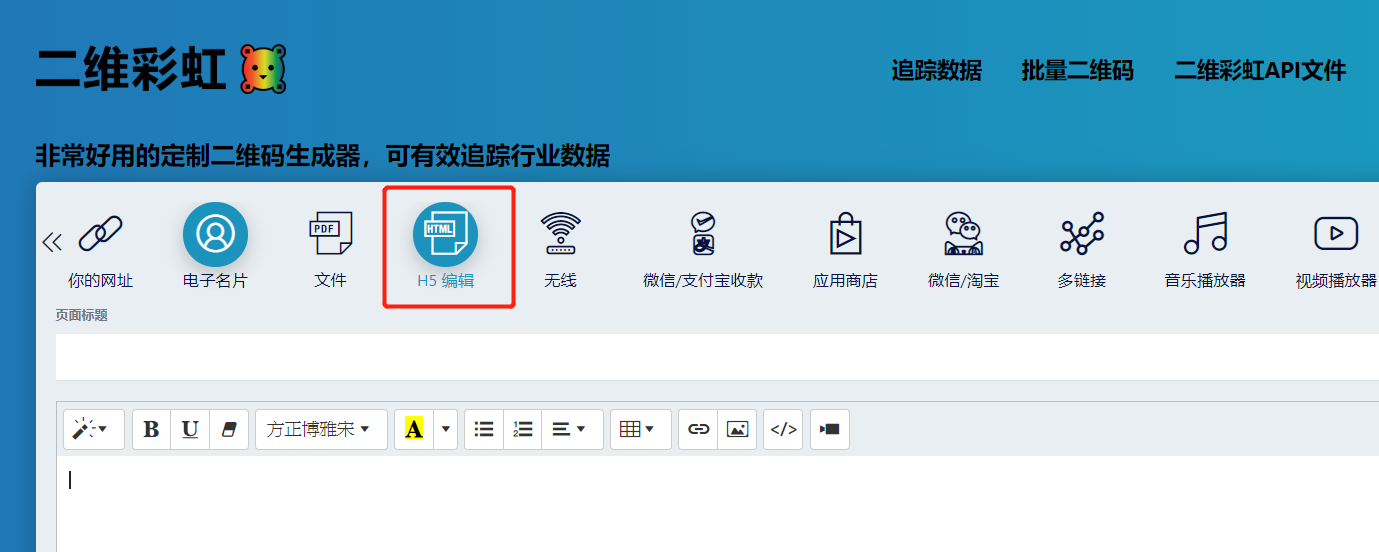Choose the 多链接 multi-link icon

tap(1081, 235)
